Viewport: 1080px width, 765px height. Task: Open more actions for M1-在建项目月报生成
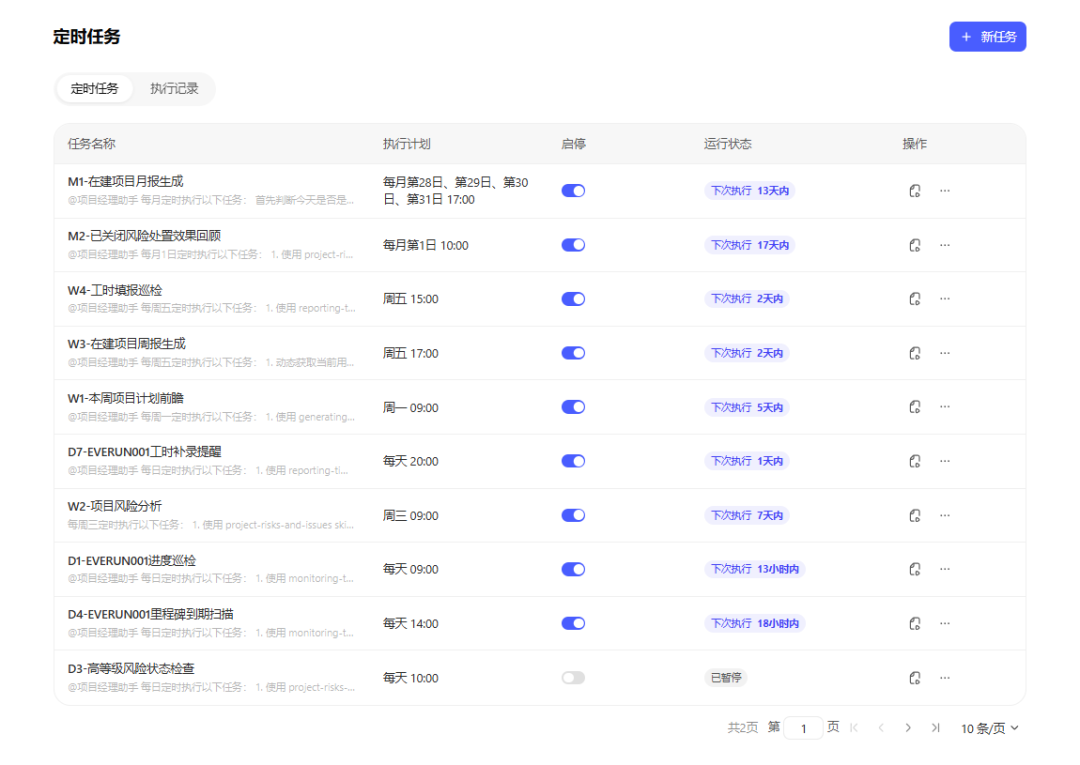pos(945,191)
